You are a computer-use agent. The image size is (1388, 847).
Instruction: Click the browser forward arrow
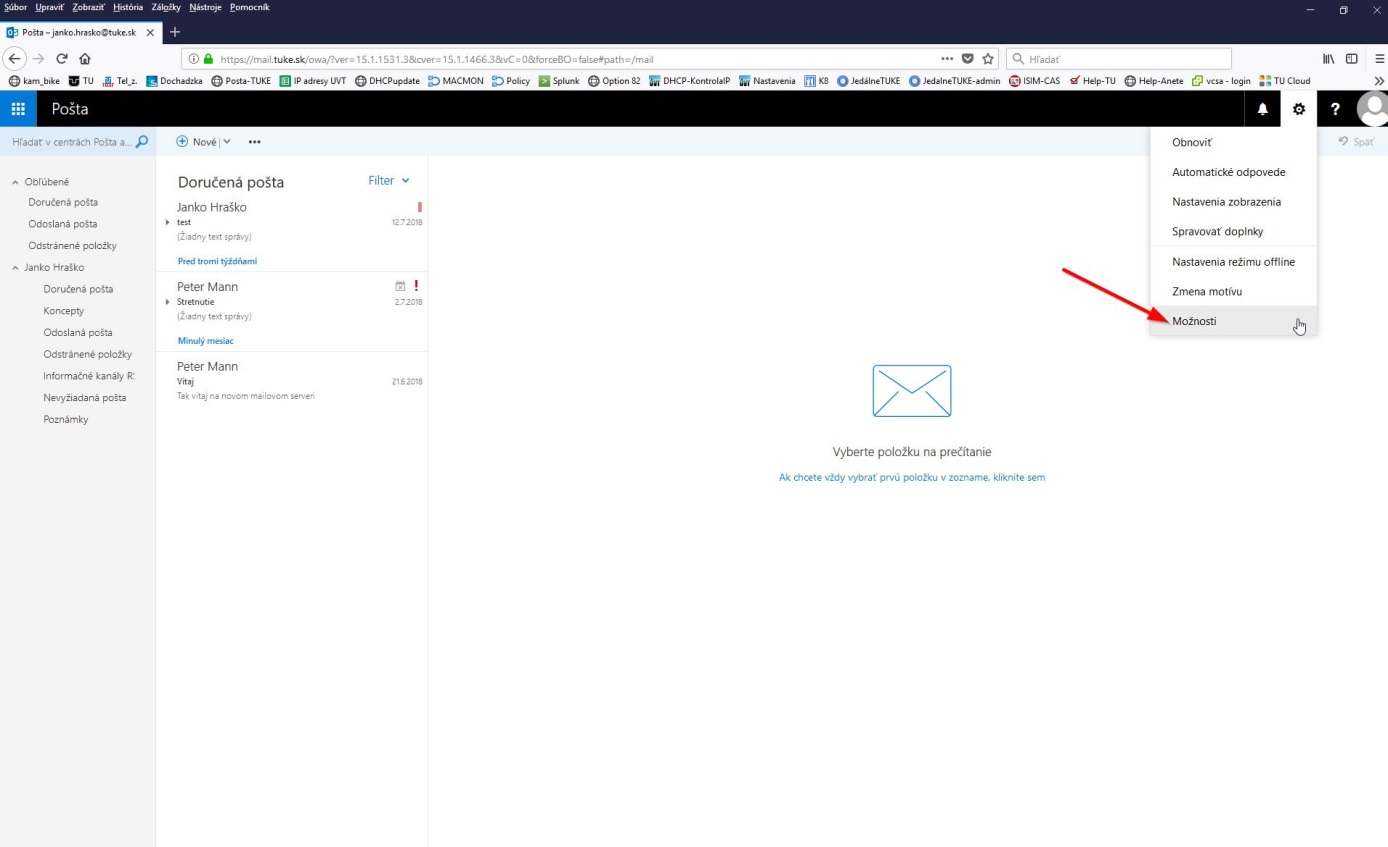pyautogui.click(x=39, y=58)
